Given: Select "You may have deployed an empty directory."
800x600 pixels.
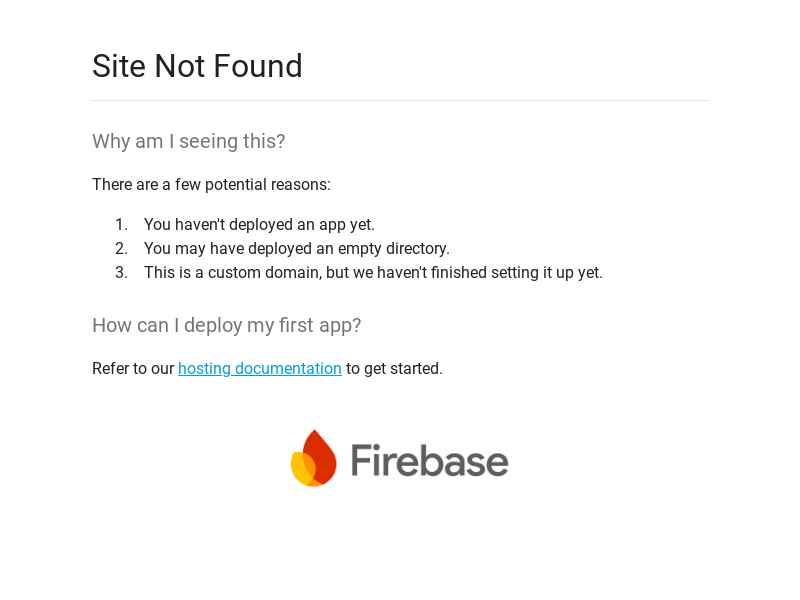Looking at the screenshot, I should click(297, 249).
